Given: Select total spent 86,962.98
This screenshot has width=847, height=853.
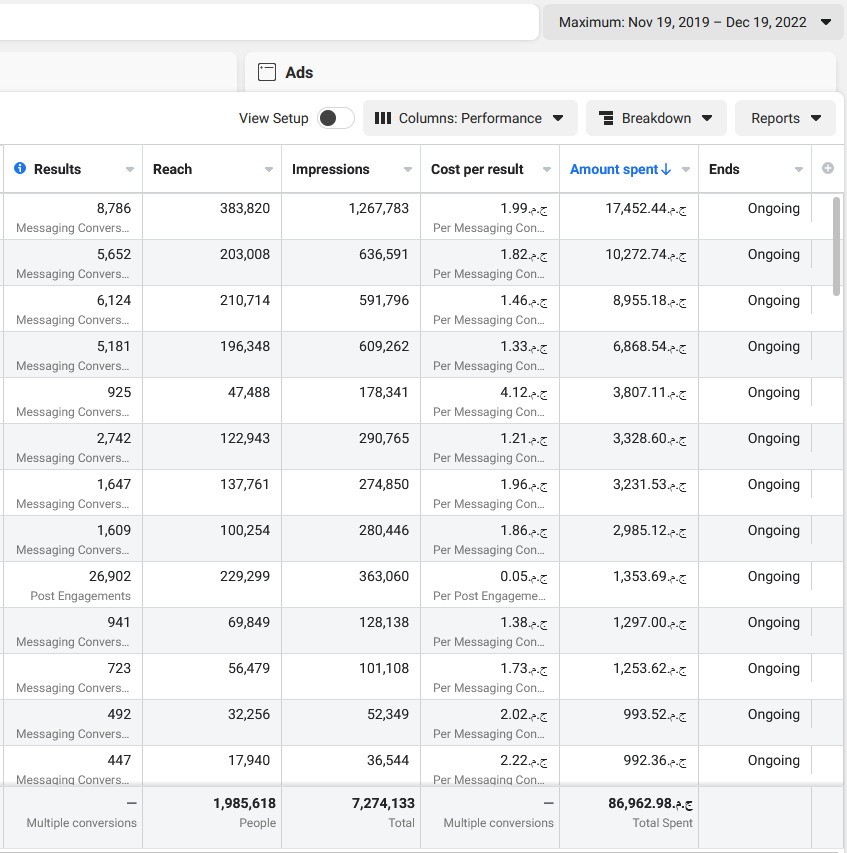Looking at the screenshot, I should click(x=650, y=803).
